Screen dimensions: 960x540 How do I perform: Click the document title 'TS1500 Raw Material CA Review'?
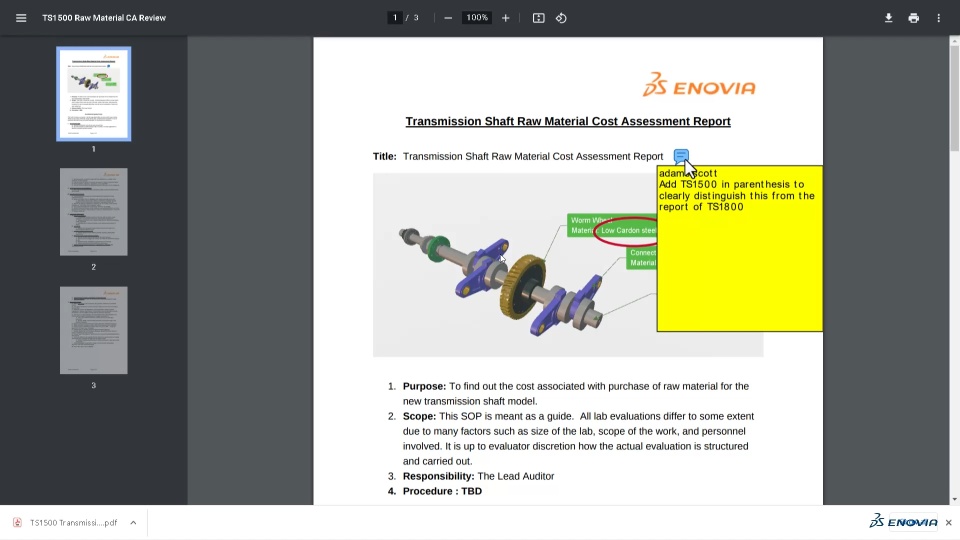104,18
